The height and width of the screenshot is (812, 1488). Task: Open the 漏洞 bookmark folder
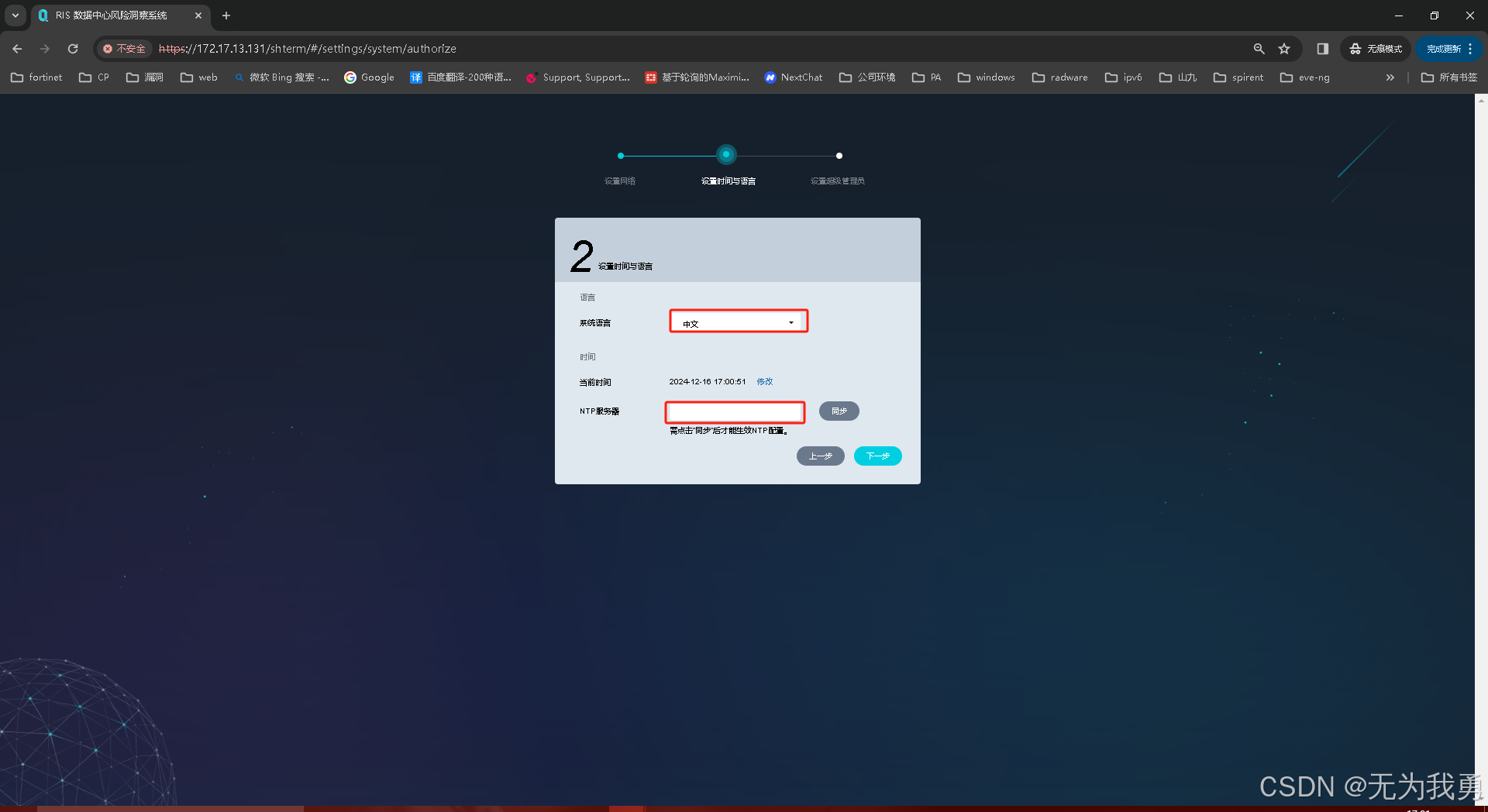[145, 77]
